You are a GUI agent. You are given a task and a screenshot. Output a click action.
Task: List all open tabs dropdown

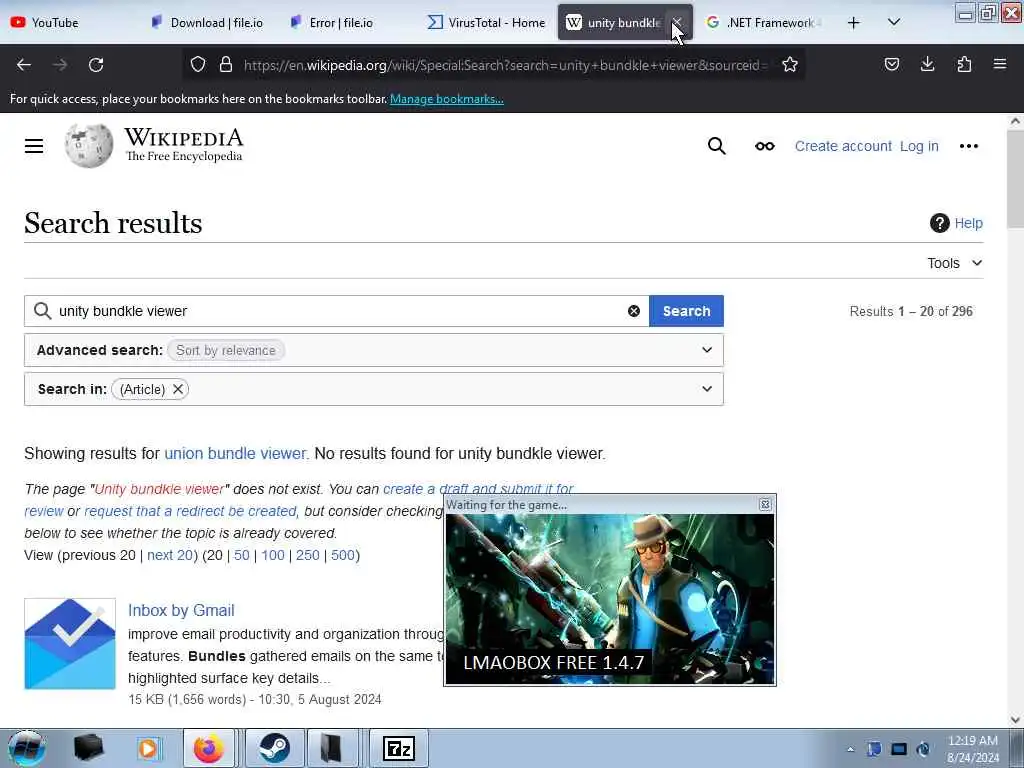click(894, 23)
